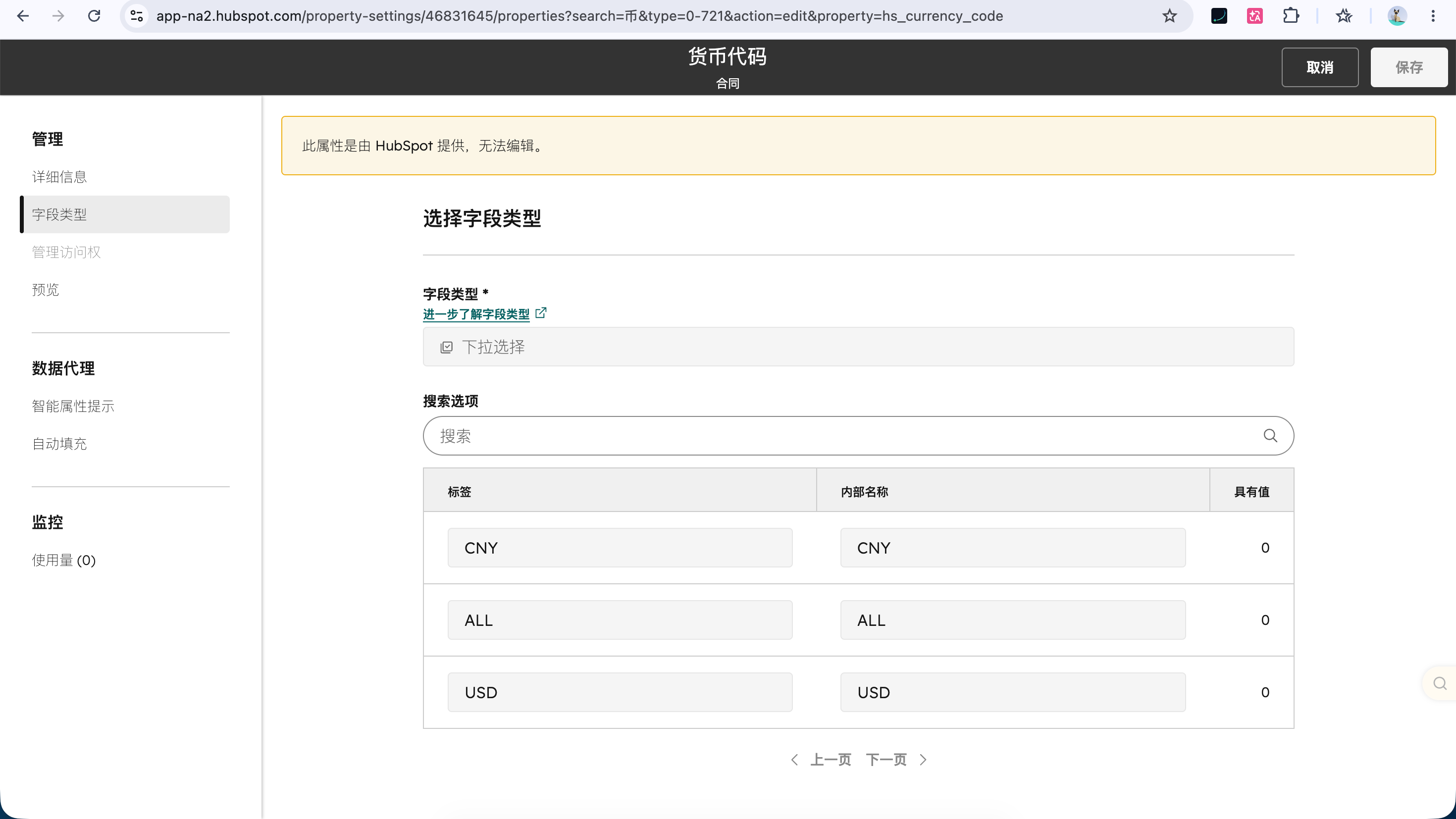Open the 进一步了解字段类型 link

(476, 314)
